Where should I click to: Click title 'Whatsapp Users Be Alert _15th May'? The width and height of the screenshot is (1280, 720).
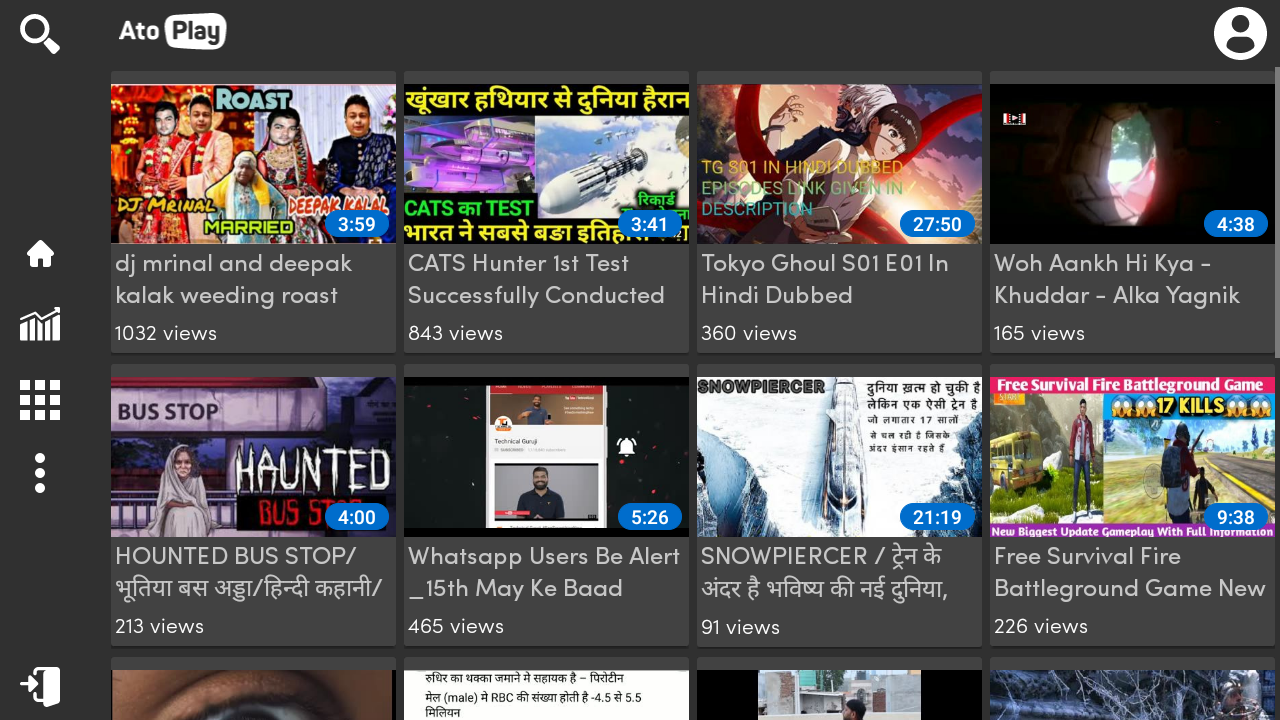(544, 572)
